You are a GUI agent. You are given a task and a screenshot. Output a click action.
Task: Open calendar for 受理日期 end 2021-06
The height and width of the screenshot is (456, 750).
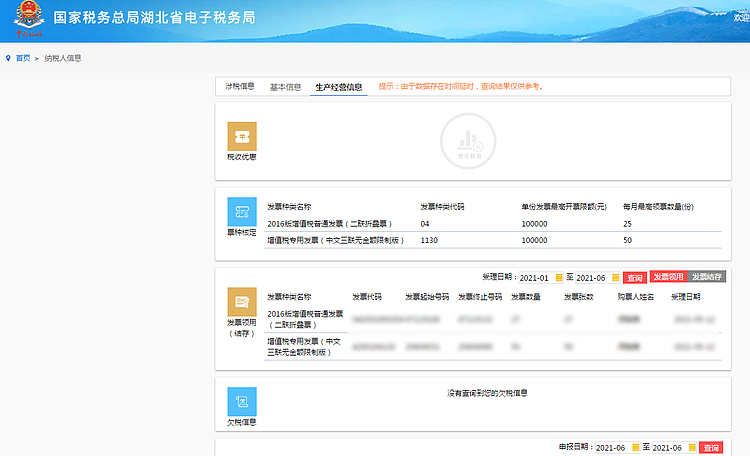pos(616,278)
